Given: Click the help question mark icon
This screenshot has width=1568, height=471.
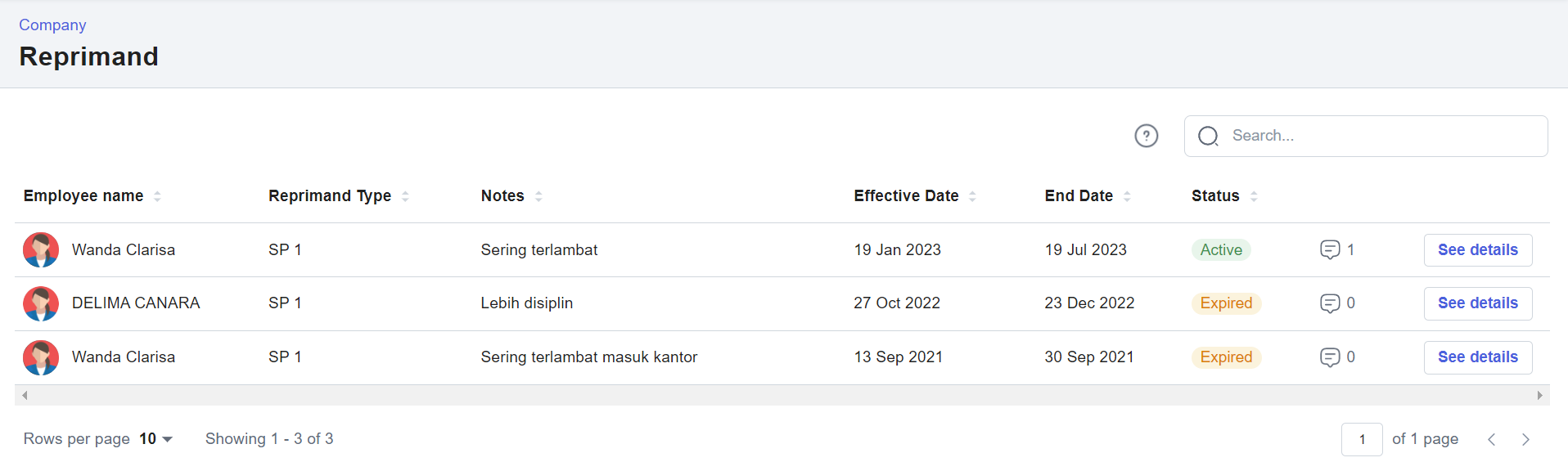Looking at the screenshot, I should click(1146, 136).
